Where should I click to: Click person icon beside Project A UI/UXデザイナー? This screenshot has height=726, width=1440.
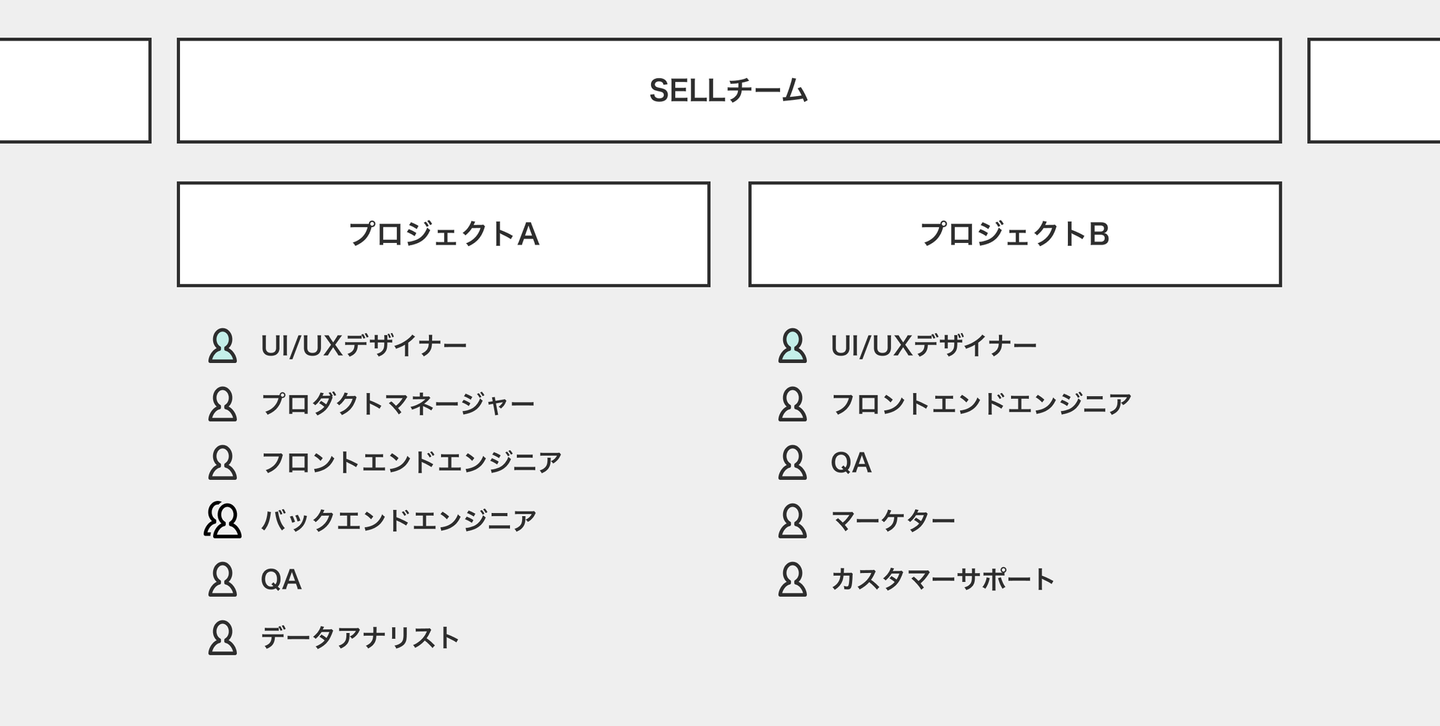[222, 346]
